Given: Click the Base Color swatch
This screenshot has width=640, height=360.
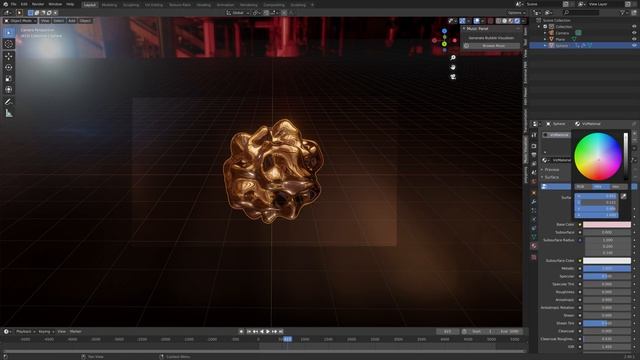Looking at the screenshot, I should [607, 224].
